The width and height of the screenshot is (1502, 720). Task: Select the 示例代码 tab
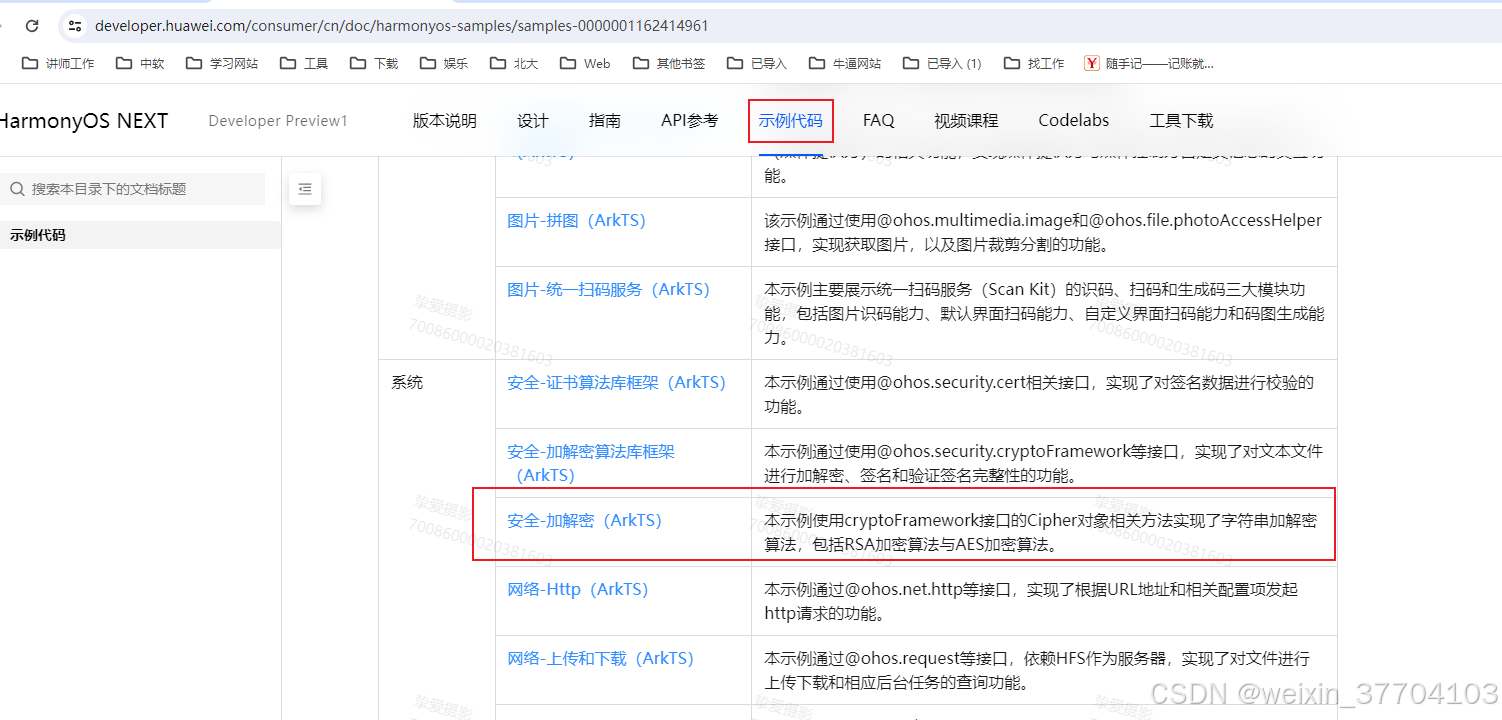791,121
